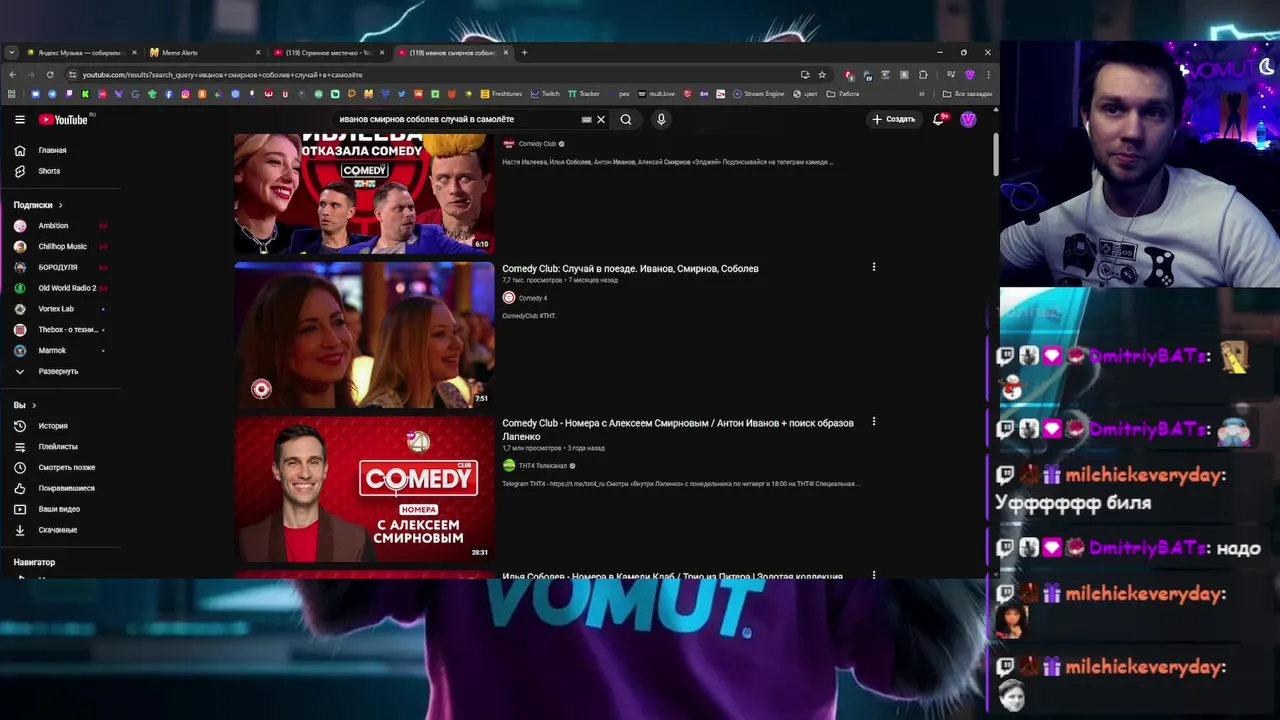Open Работа bookmarks folder

point(843,94)
